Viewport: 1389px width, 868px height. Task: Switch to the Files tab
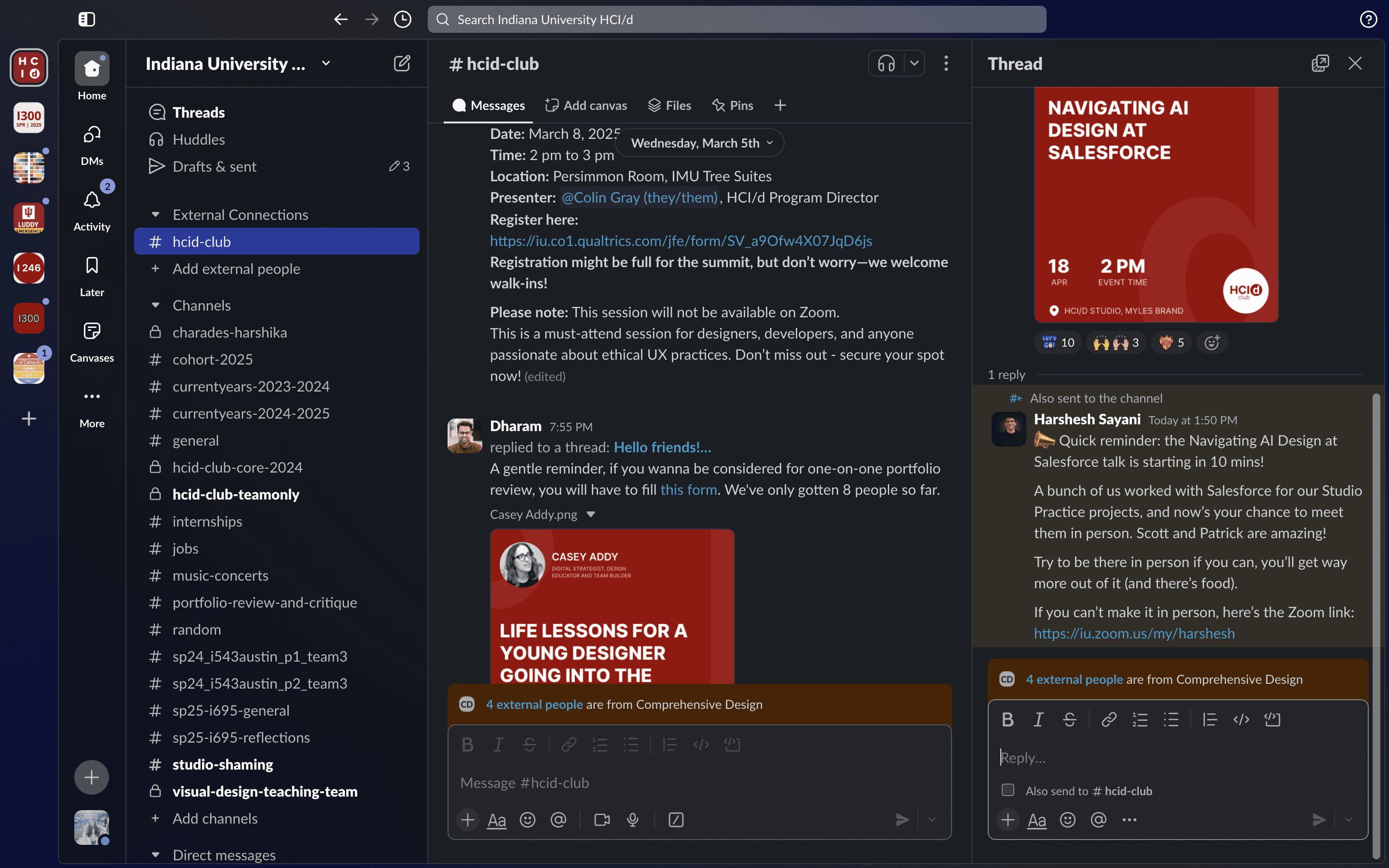[x=669, y=106]
